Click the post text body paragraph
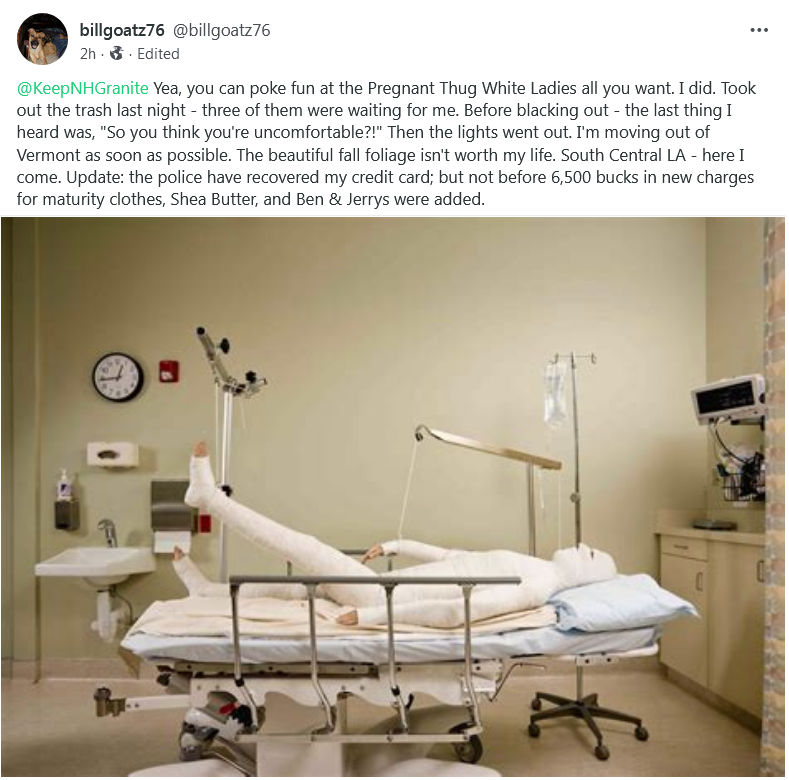The height and width of the screenshot is (780, 789). (x=386, y=143)
